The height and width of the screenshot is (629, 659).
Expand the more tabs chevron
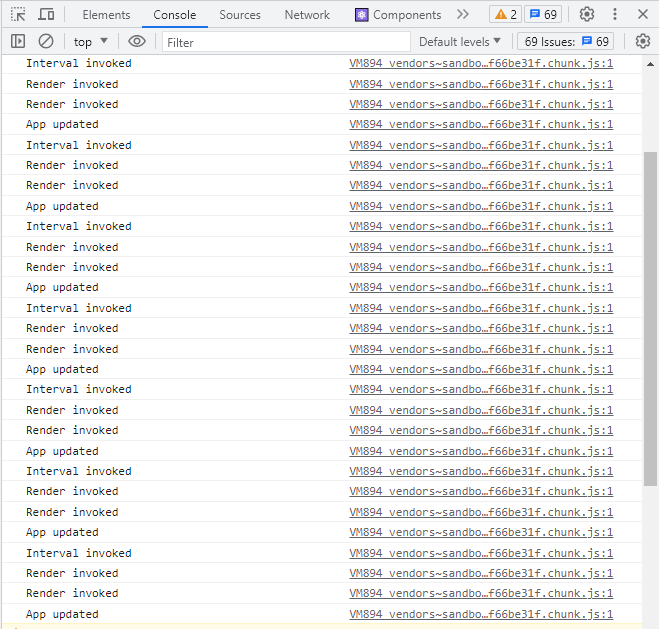pyautogui.click(x=463, y=14)
